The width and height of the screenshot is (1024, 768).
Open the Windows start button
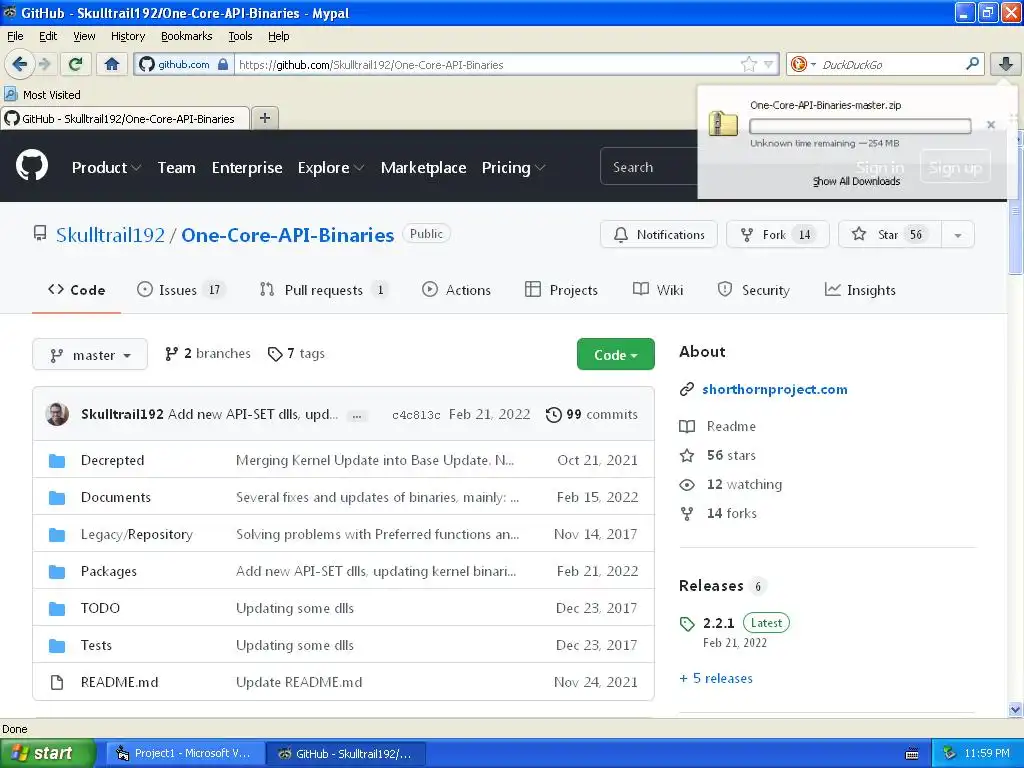(48, 754)
